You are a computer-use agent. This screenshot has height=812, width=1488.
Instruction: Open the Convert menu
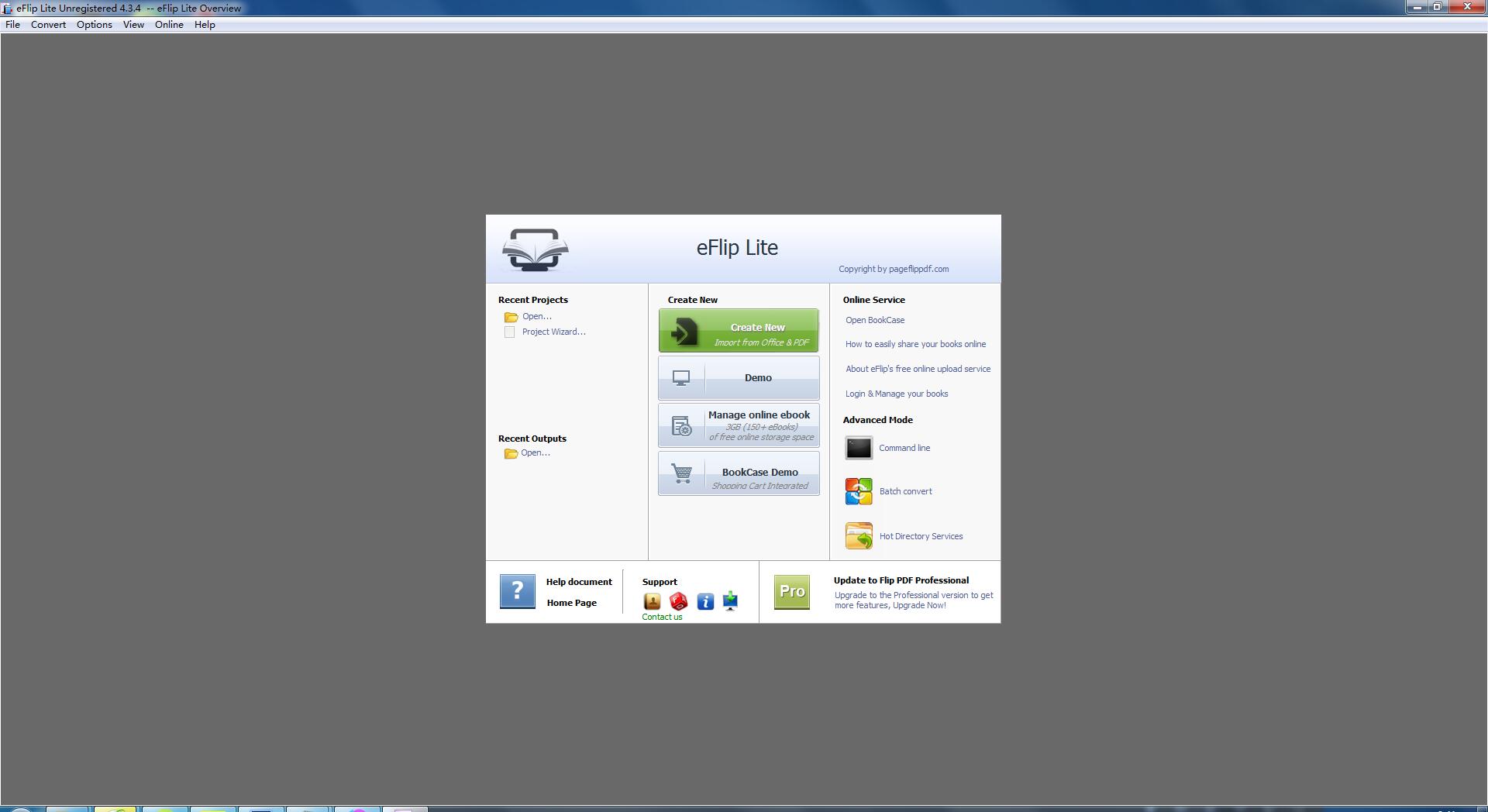coord(48,25)
